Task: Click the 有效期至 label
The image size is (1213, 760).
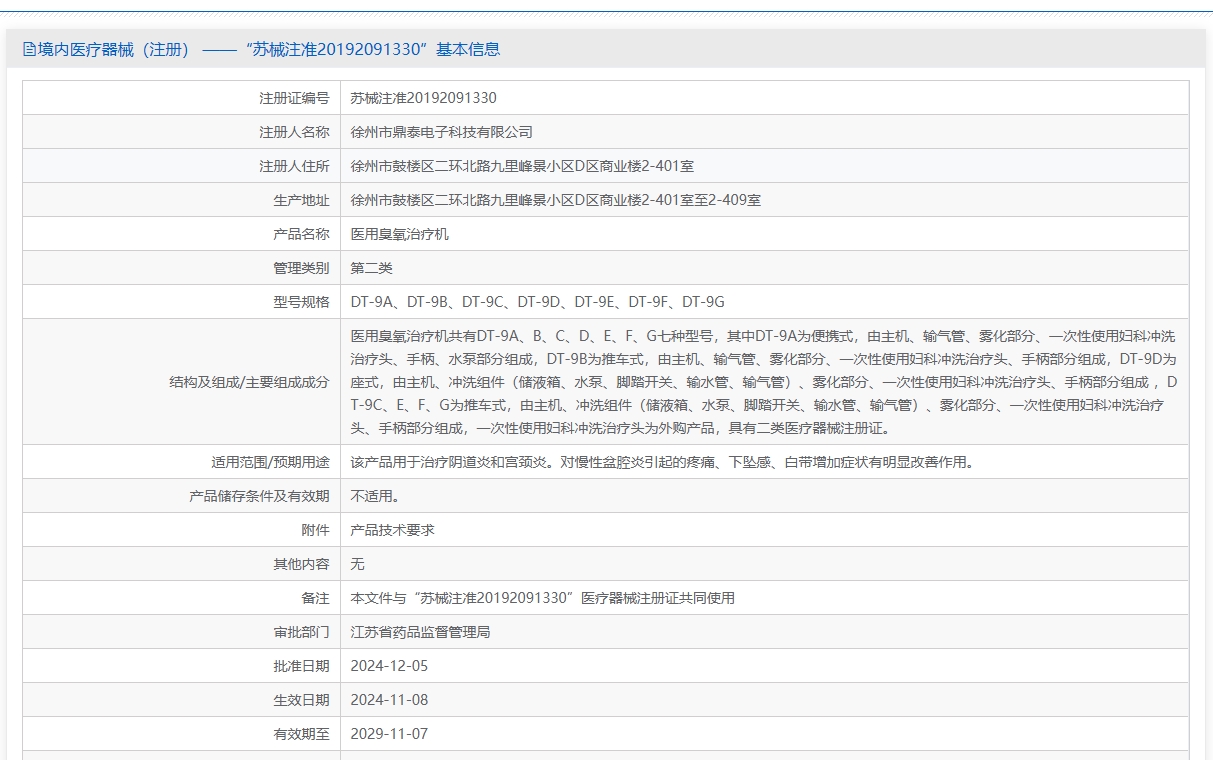Action: 301,734
